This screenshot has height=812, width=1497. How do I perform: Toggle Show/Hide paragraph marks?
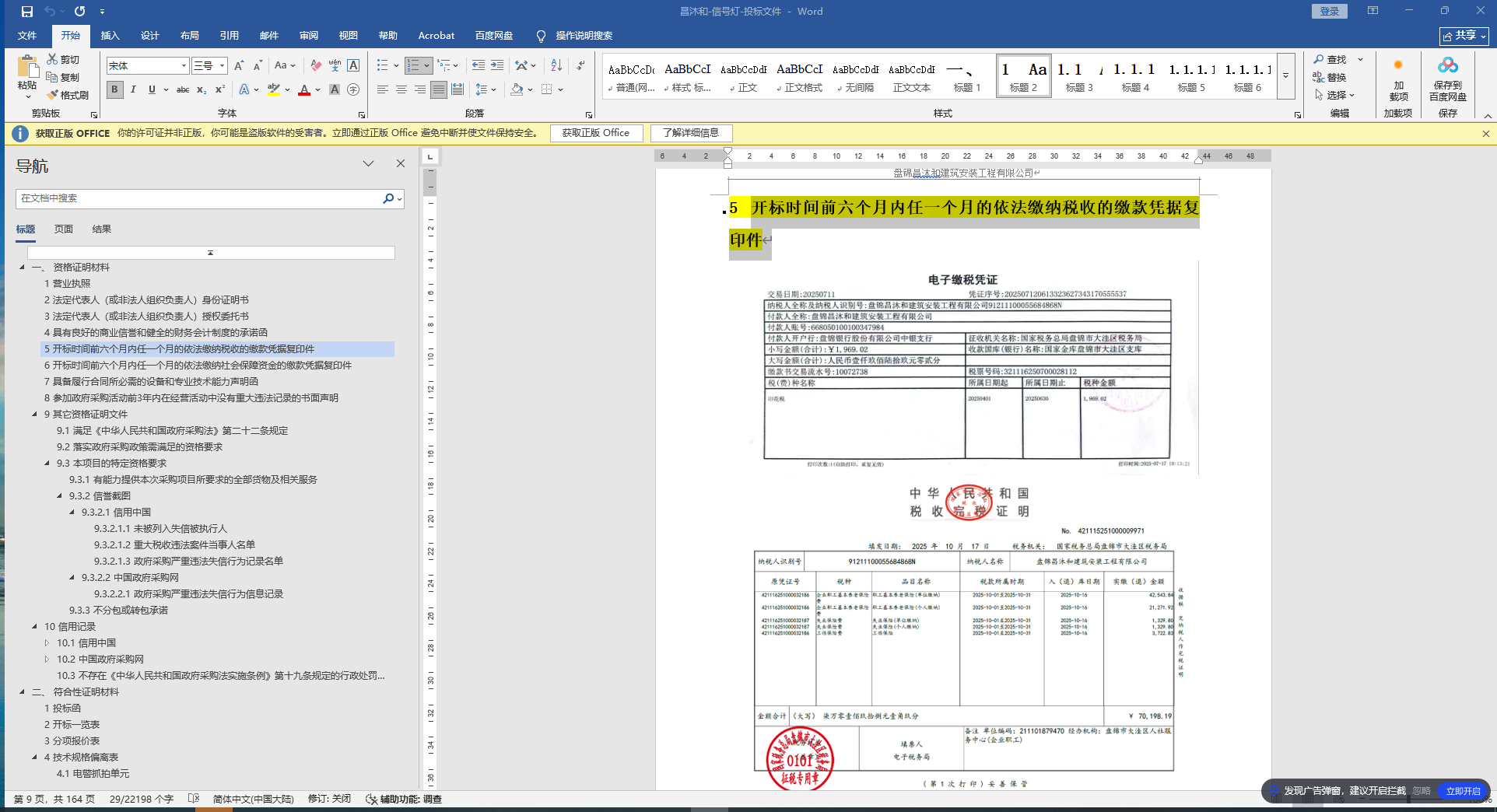[x=580, y=65]
